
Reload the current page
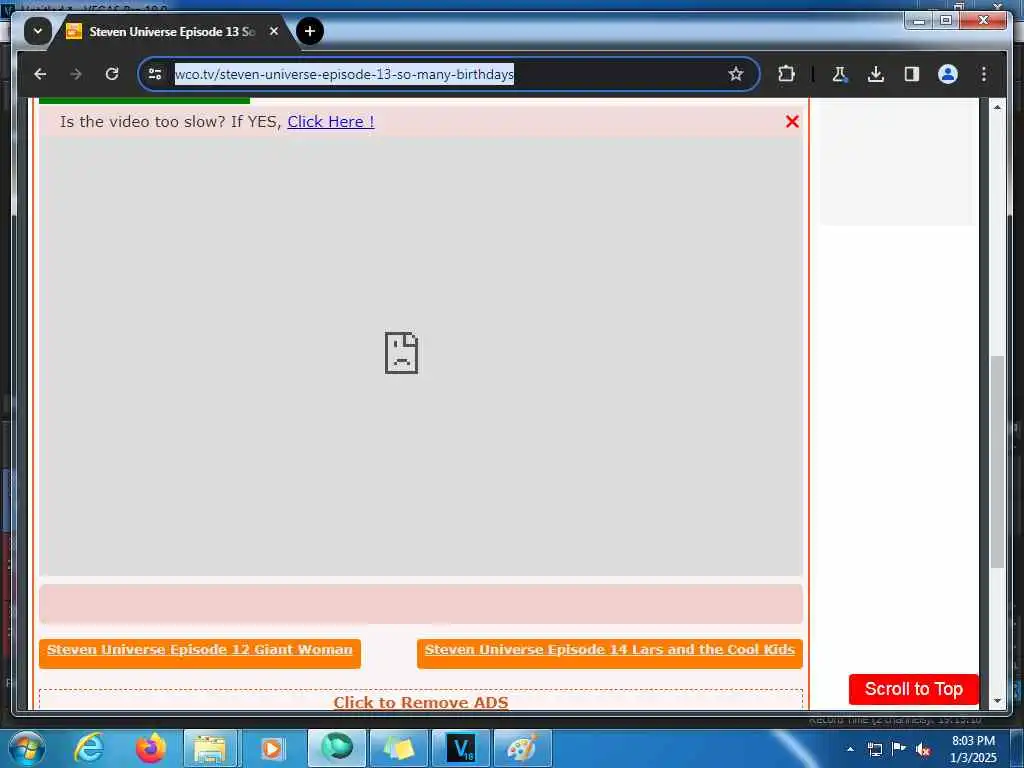pos(112,74)
